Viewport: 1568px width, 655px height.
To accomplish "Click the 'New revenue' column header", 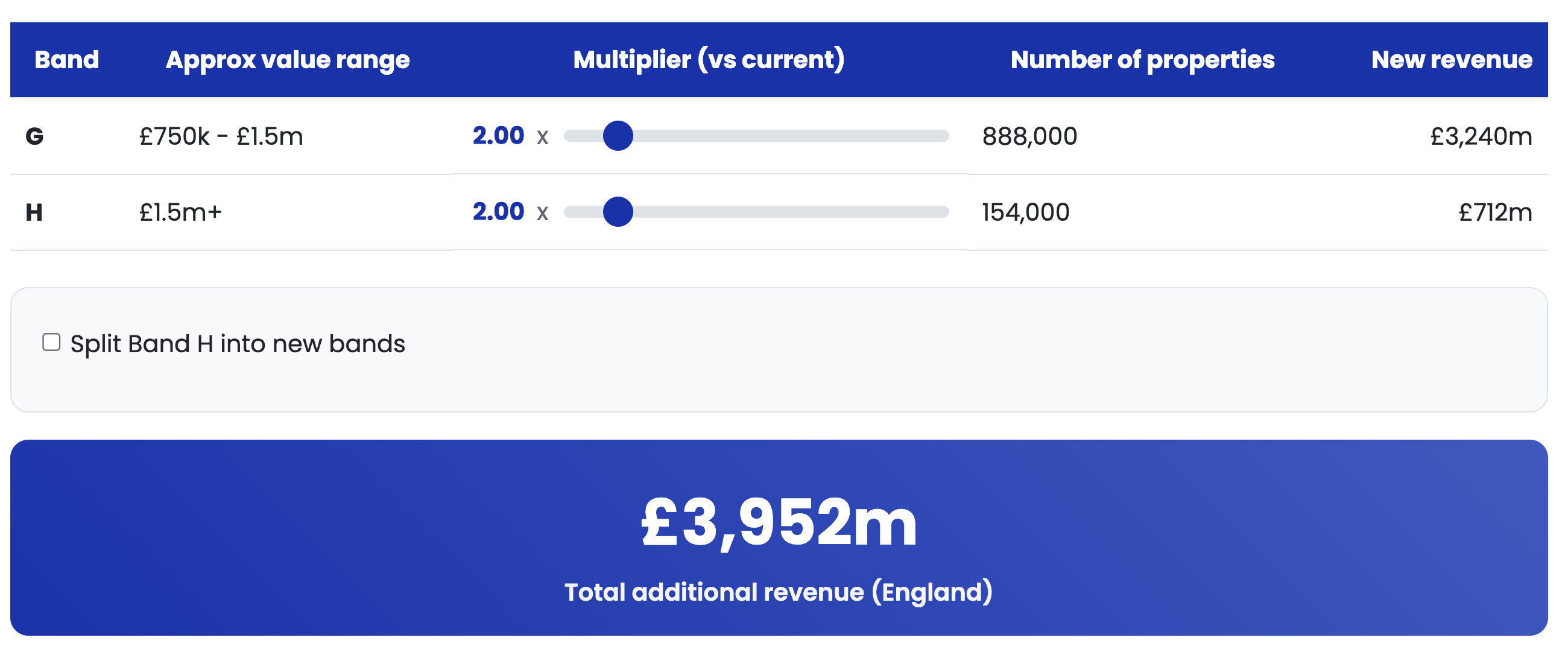I will click(1451, 60).
